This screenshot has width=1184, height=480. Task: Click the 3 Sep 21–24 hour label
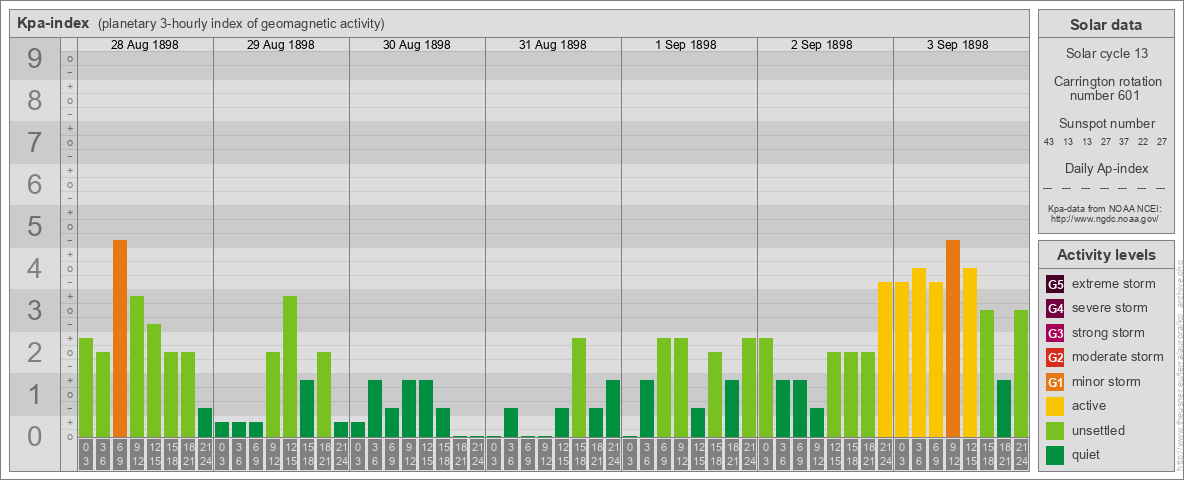[x=1021, y=454]
